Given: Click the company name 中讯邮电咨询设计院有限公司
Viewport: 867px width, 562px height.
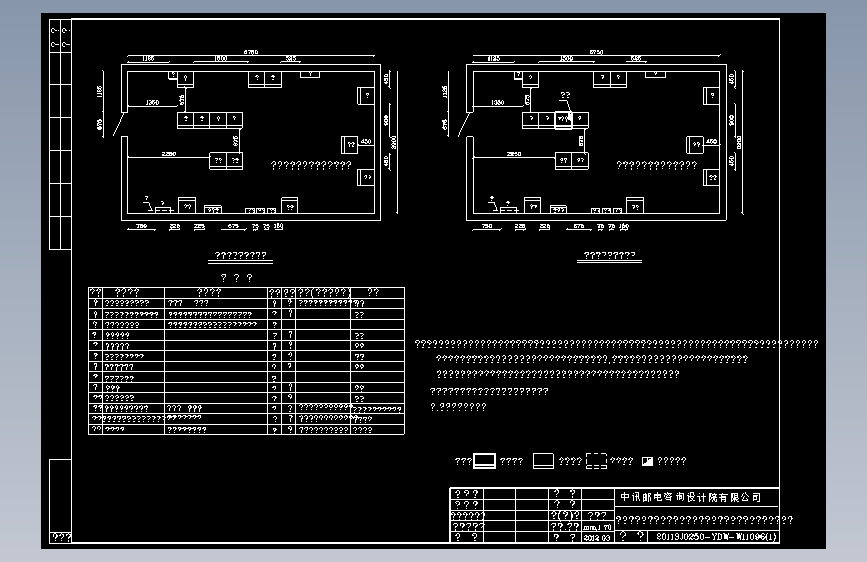Looking at the screenshot, I should click(x=690, y=497).
